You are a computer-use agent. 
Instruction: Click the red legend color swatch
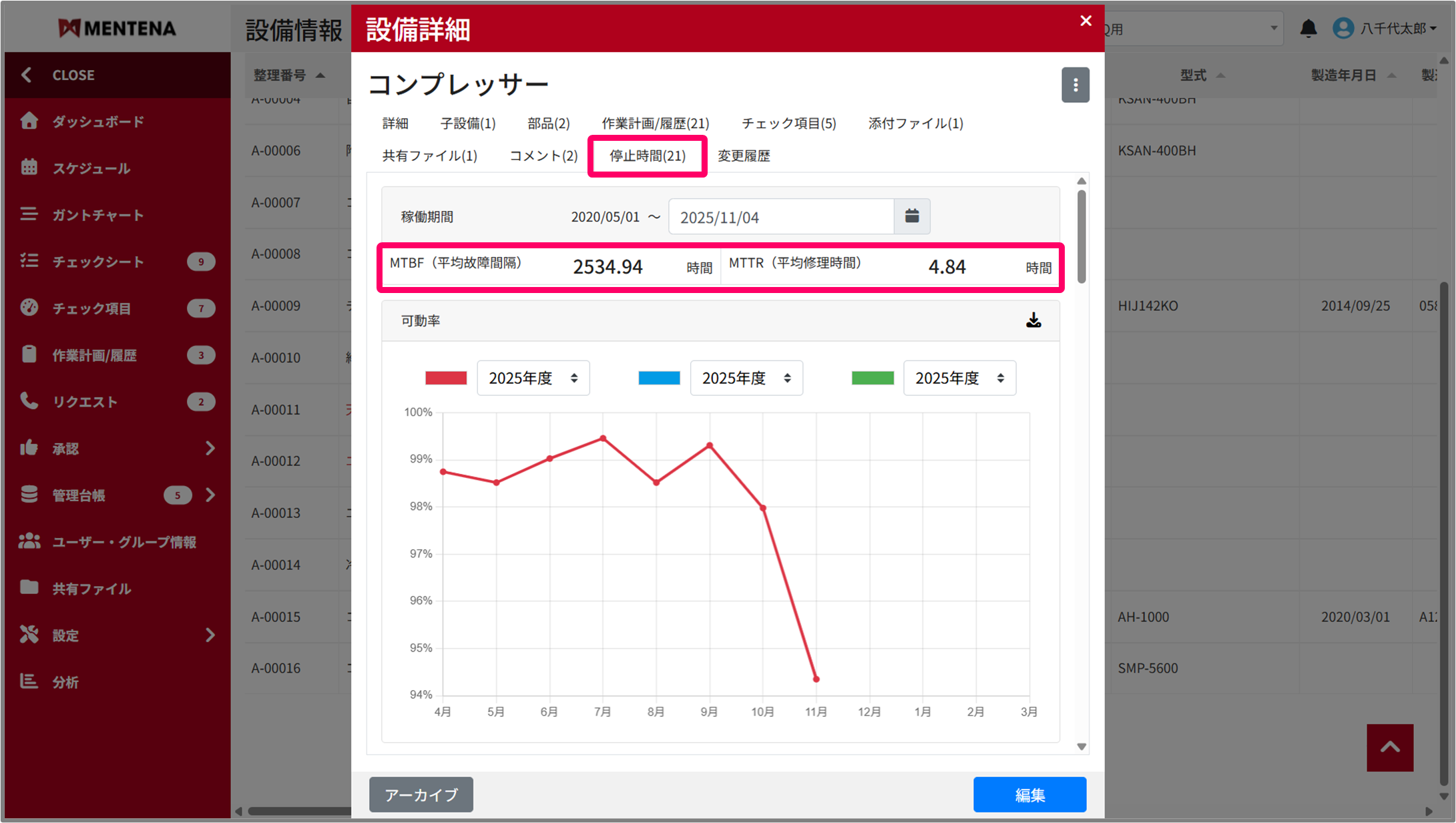pyautogui.click(x=446, y=378)
